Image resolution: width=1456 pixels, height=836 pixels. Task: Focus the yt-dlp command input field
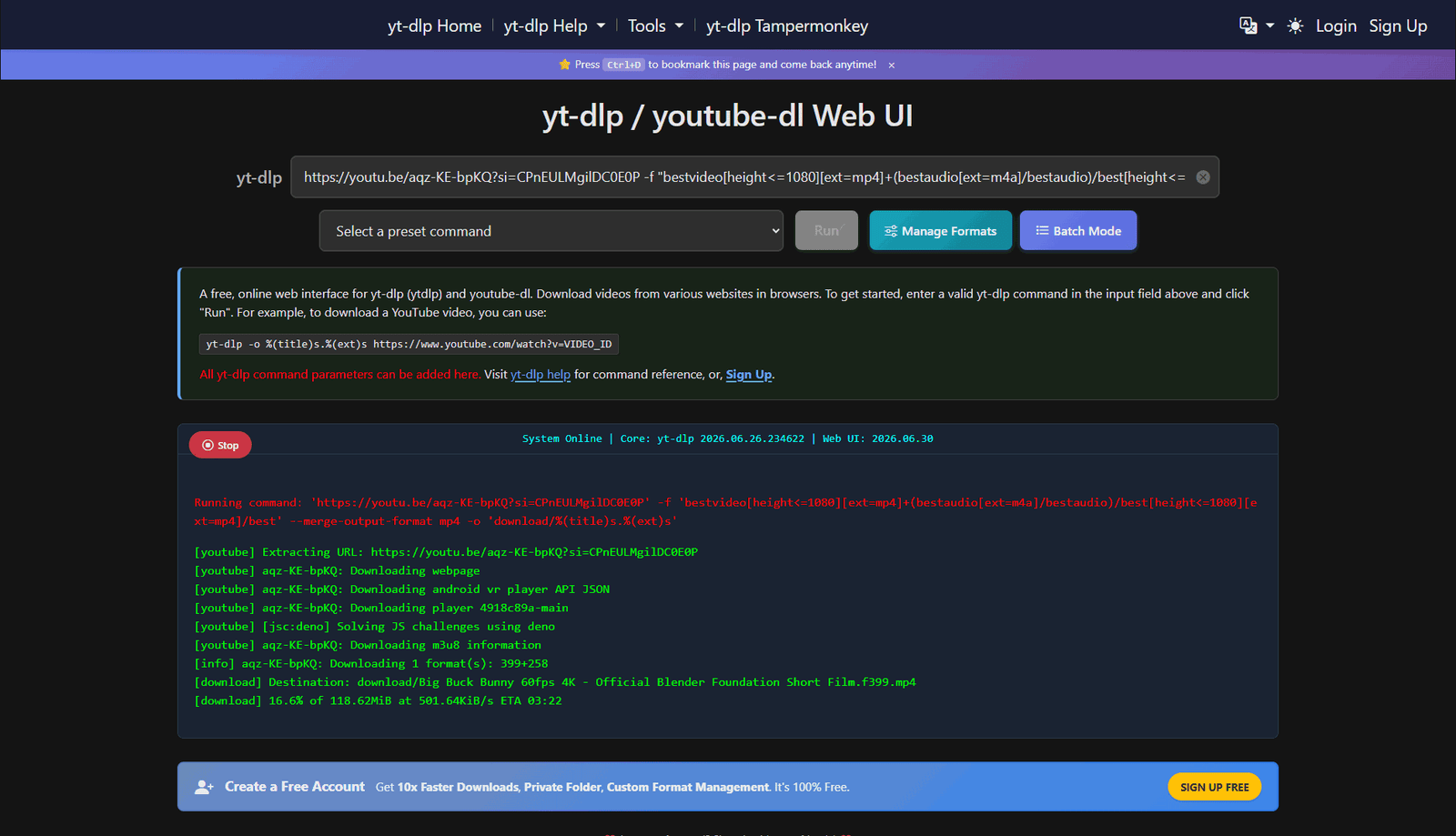(743, 177)
